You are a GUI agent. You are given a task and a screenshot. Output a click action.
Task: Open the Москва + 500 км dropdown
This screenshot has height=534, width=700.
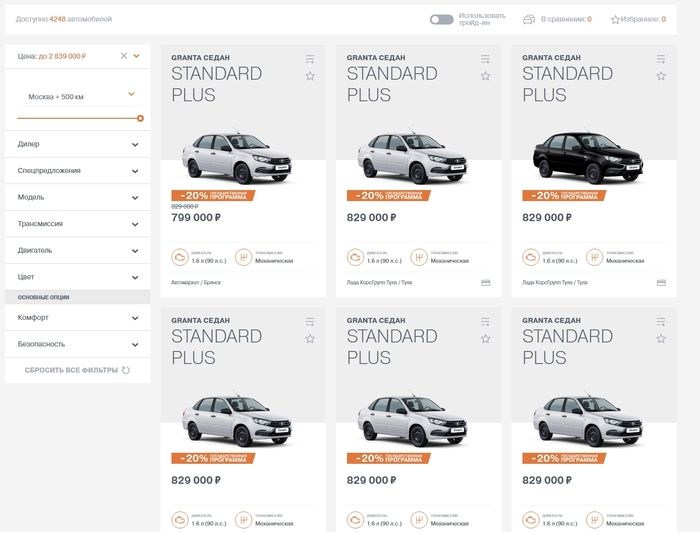pos(131,95)
